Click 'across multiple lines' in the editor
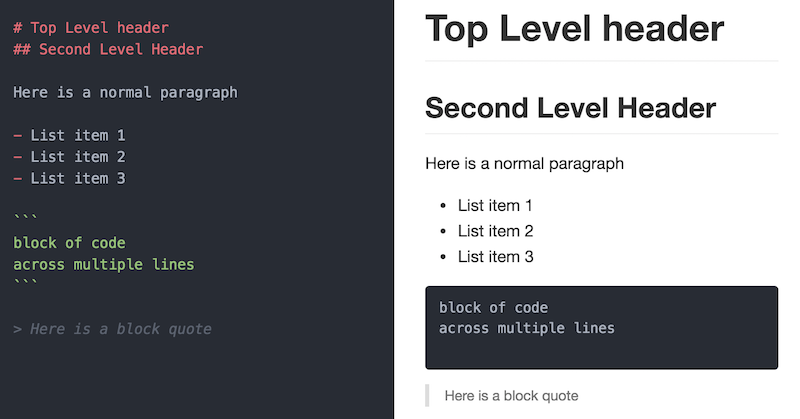The width and height of the screenshot is (800, 419). tap(104, 264)
